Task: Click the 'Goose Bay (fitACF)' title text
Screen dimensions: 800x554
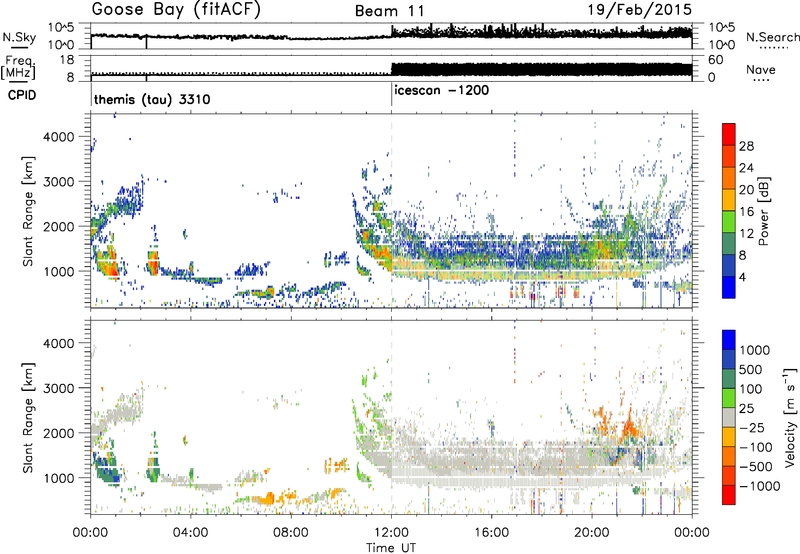Action: point(176,10)
